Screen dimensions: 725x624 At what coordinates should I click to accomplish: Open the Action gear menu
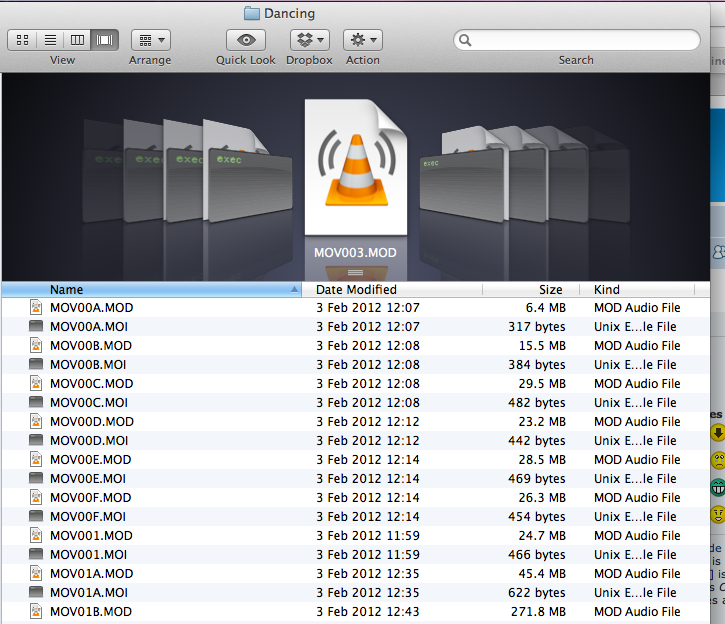[363, 40]
